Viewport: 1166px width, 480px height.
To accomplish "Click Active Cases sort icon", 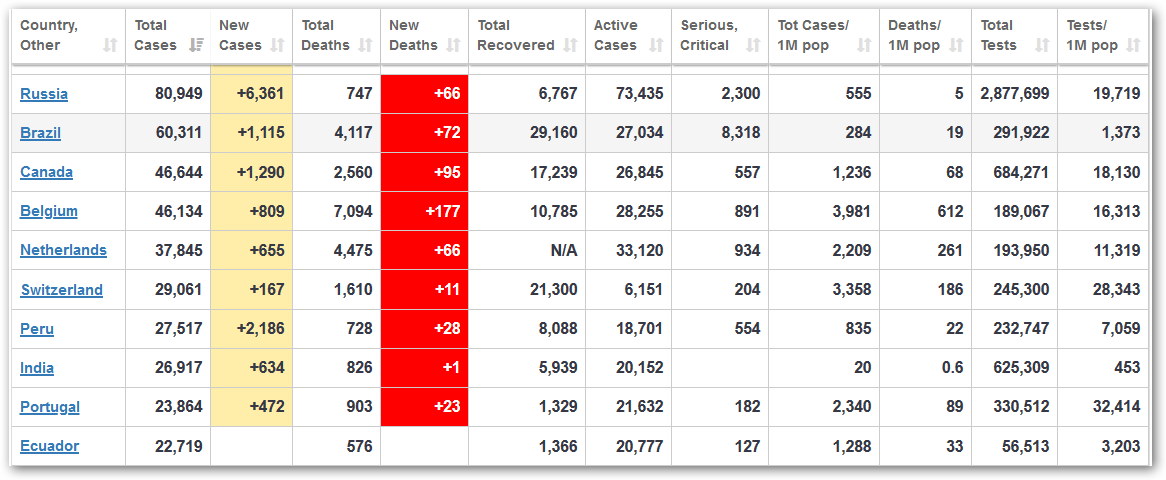I will tap(656, 46).
